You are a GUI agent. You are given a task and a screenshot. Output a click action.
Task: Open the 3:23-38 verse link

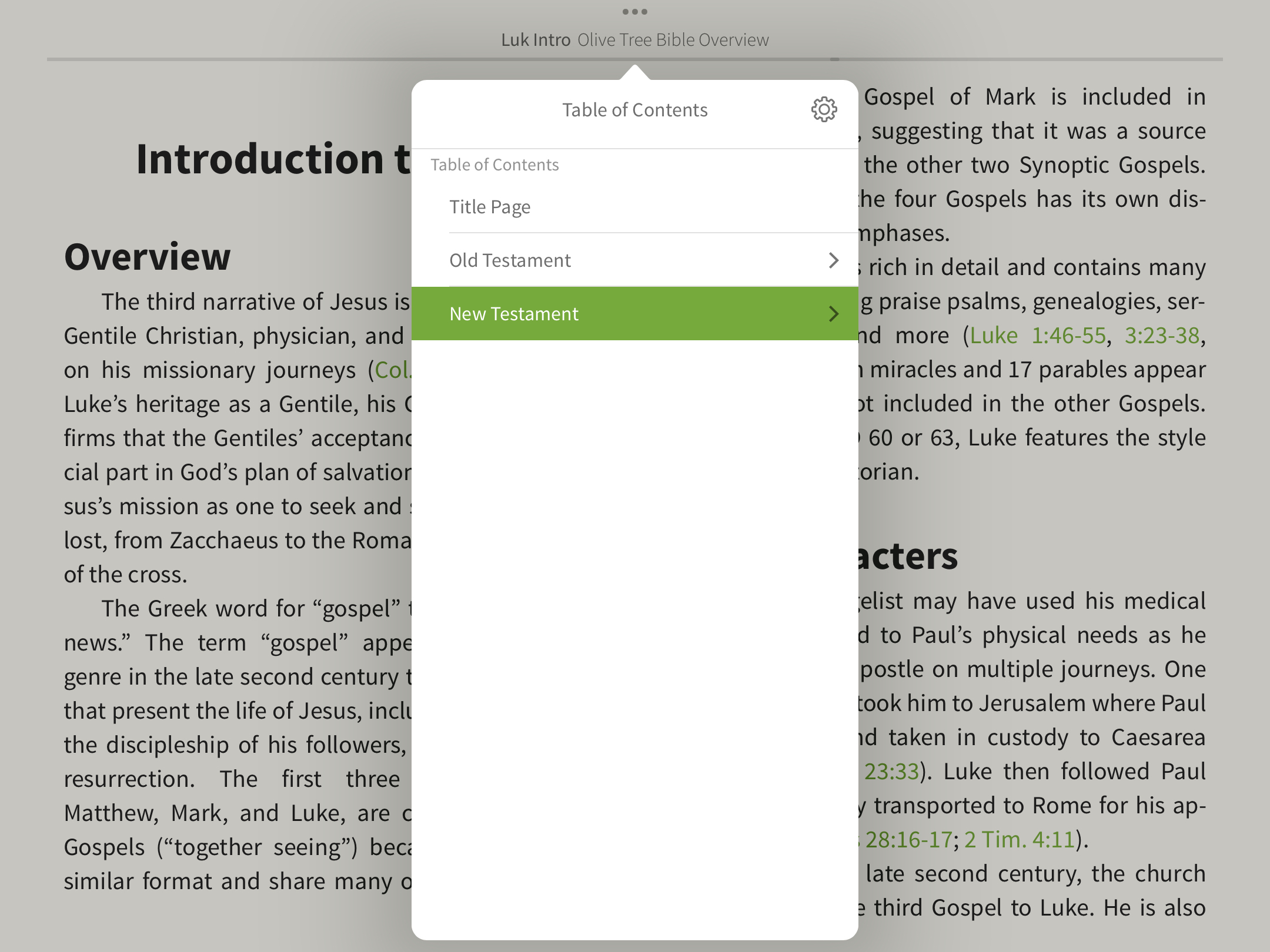point(1161,336)
